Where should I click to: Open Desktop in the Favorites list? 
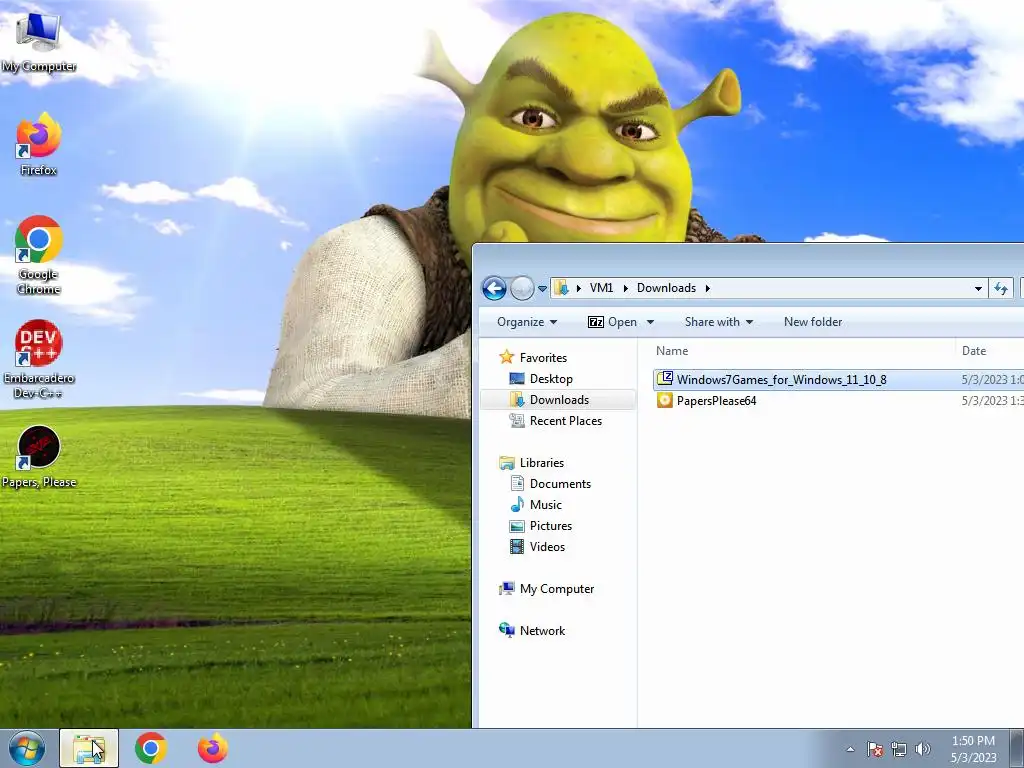pyautogui.click(x=541, y=379)
